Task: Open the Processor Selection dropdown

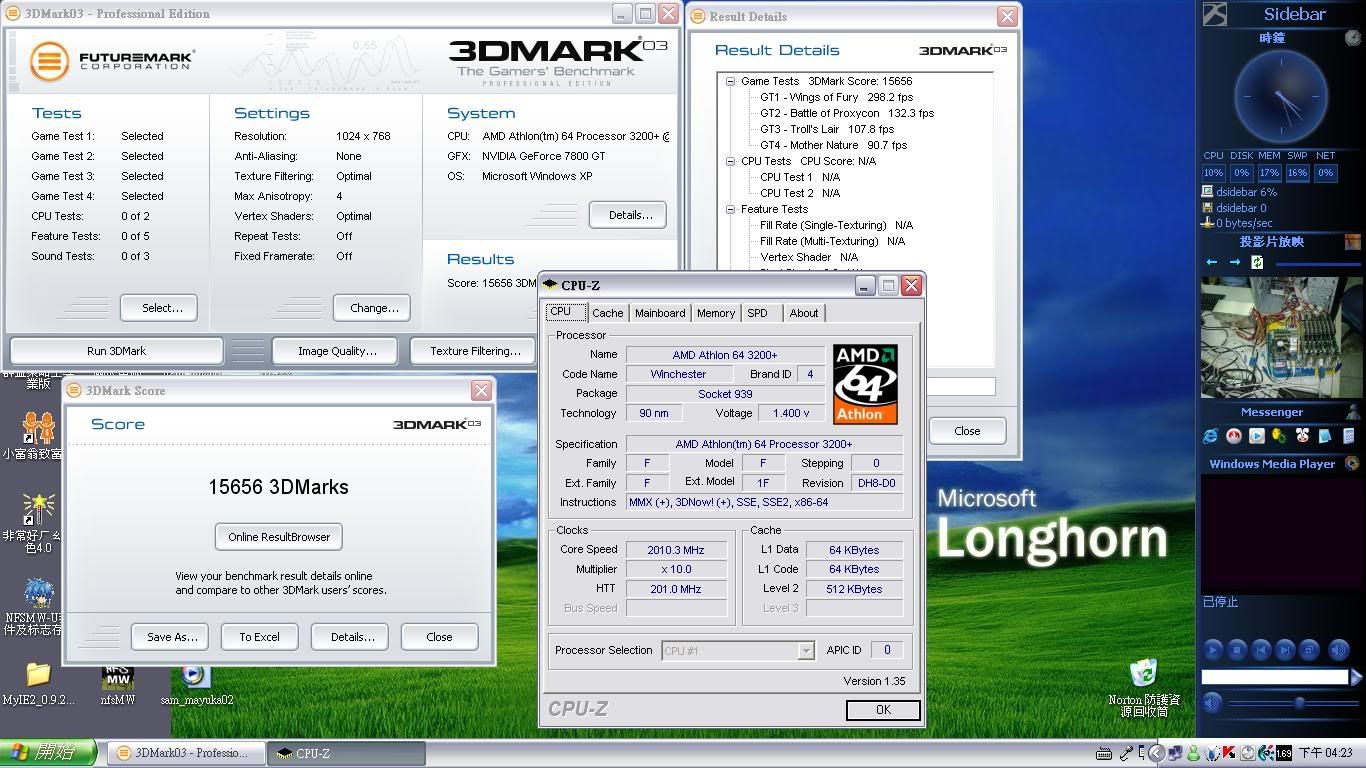Action: point(805,651)
